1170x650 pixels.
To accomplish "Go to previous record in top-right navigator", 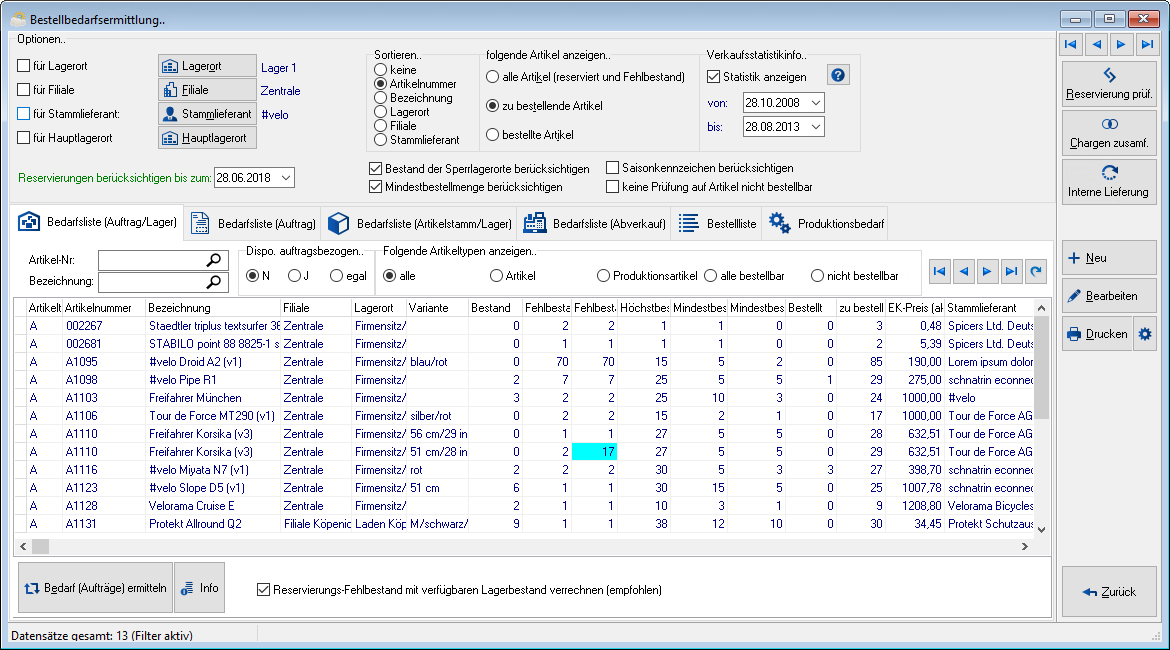I will [x=1096, y=44].
